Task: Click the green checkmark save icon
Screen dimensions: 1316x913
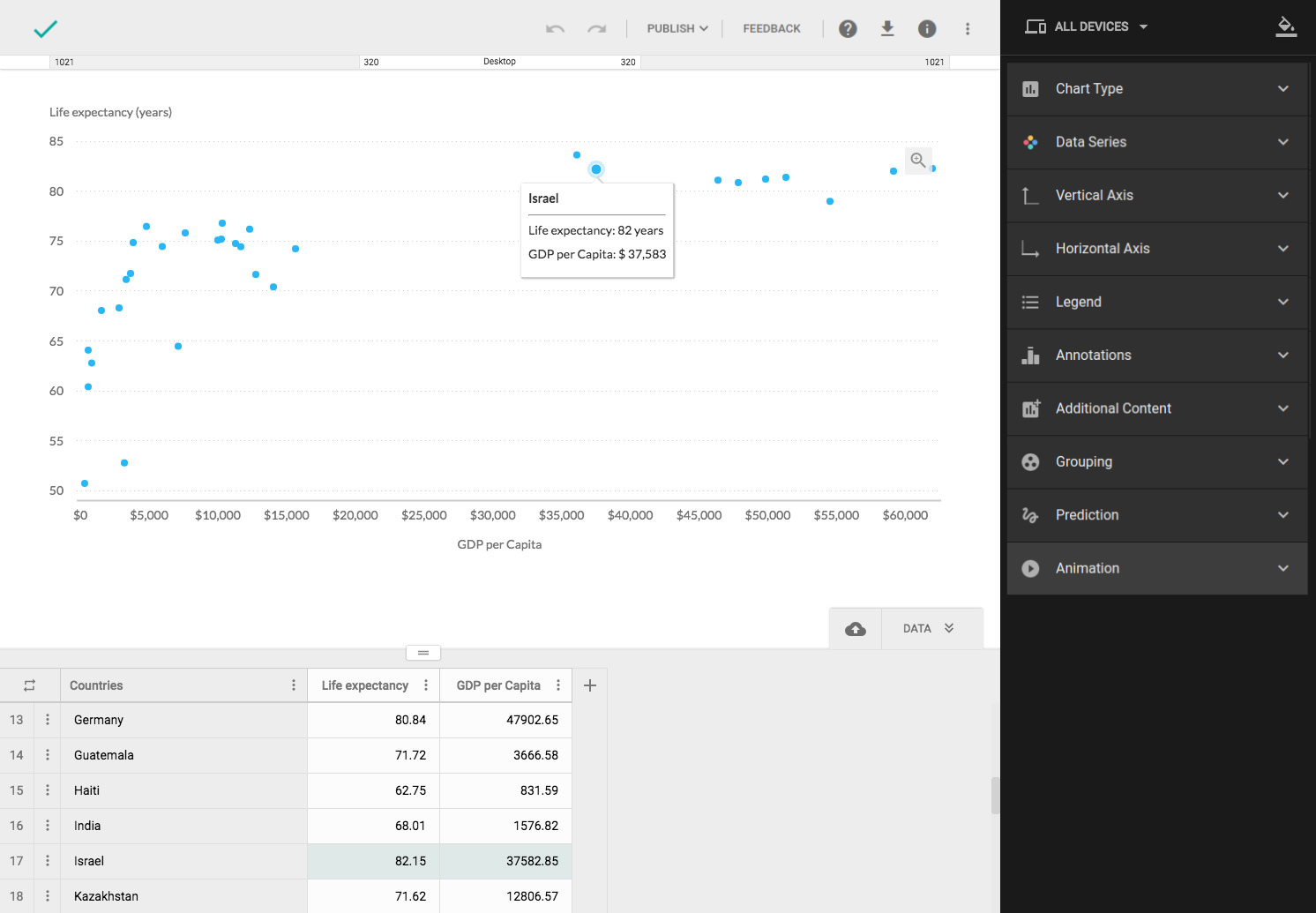Action: (45, 29)
